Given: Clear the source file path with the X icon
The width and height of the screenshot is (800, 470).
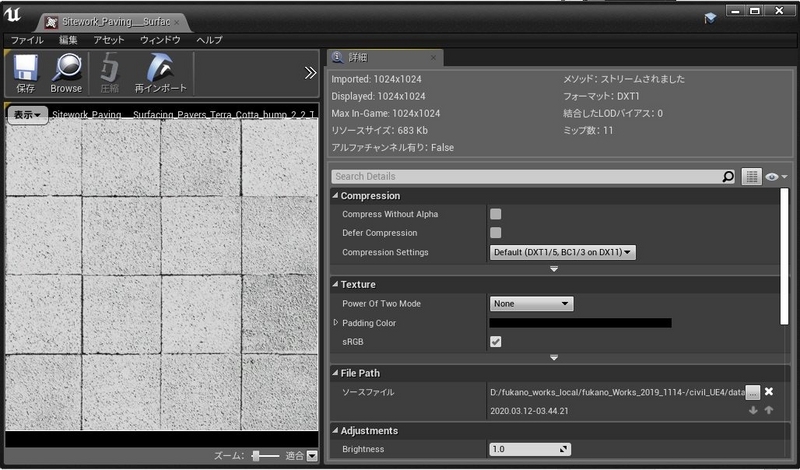Looking at the screenshot, I should 769,392.
